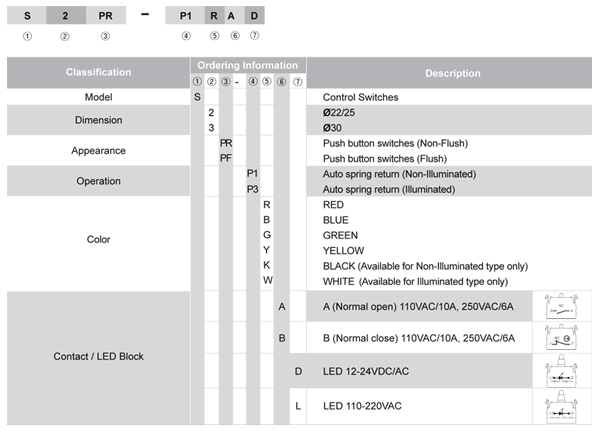Select the GREEN color option

click(x=341, y=235)
